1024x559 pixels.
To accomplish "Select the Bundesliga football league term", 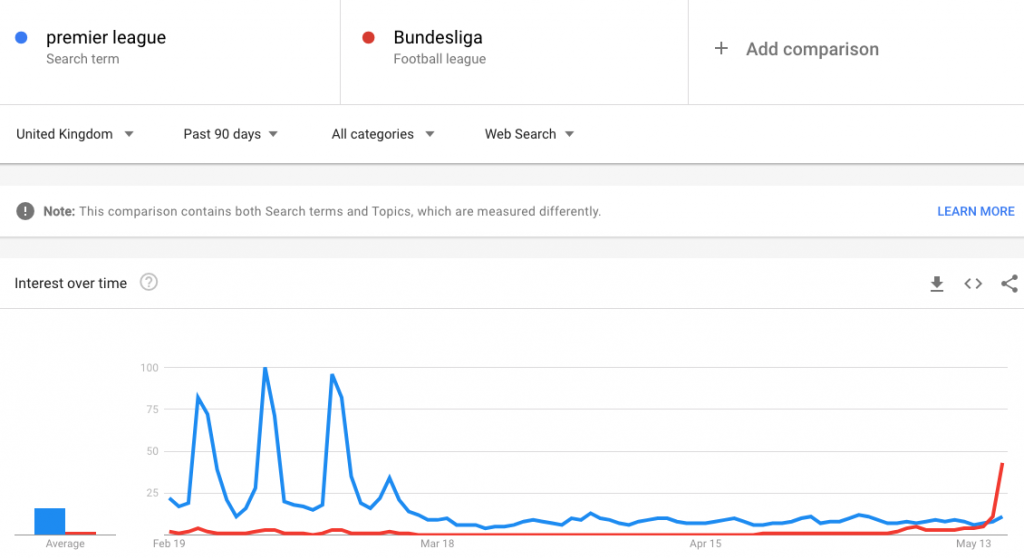I will pyautogui.click(x=514, y=52).
